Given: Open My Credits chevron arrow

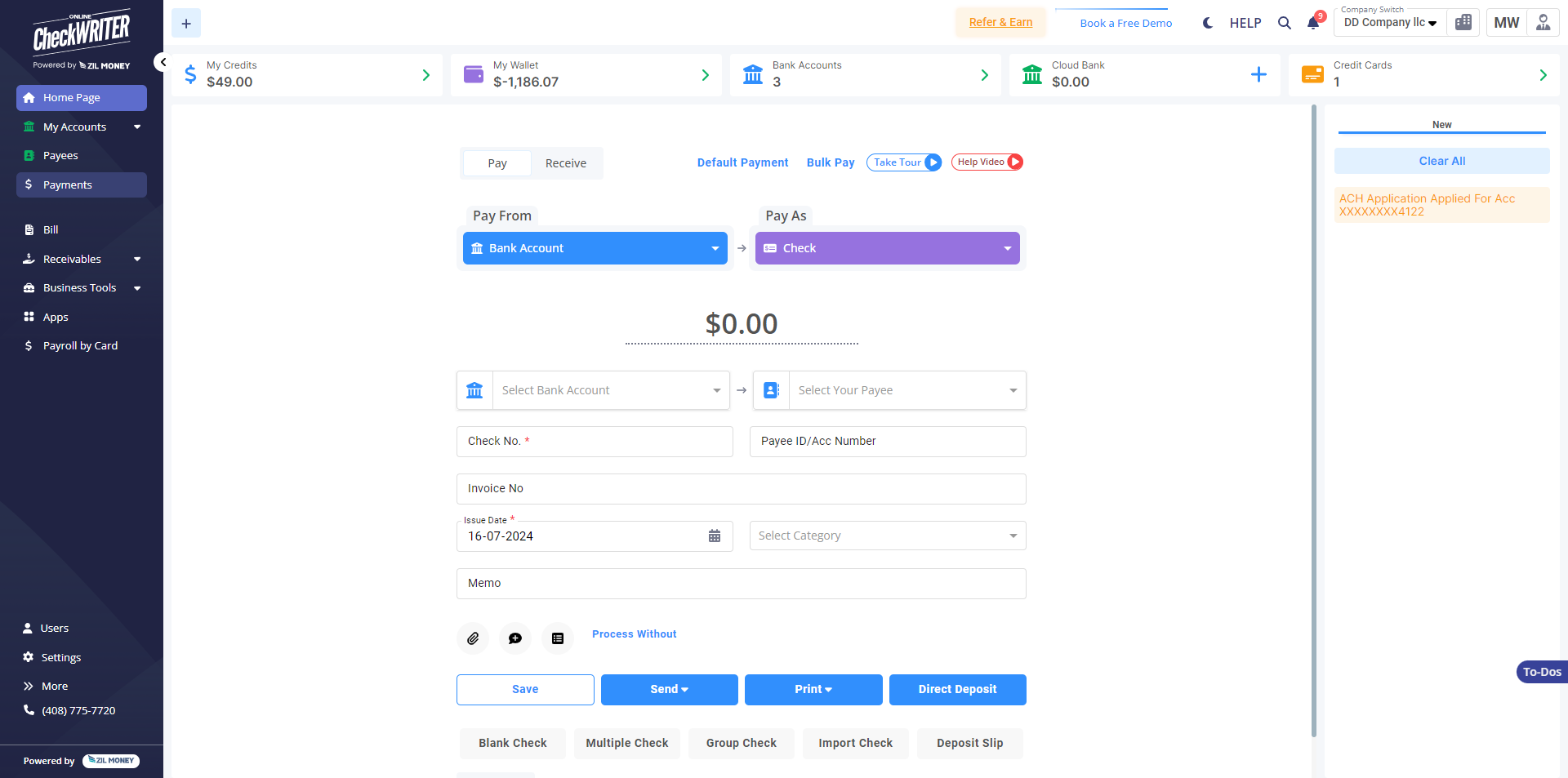Looking at the screenshot, I should click(426, 75).
